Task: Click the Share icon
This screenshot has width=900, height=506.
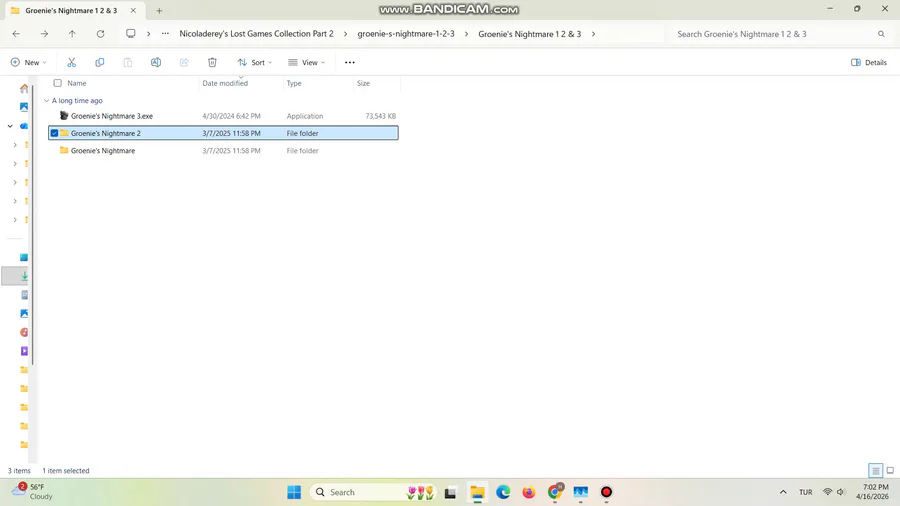Action: coord(184,63)
